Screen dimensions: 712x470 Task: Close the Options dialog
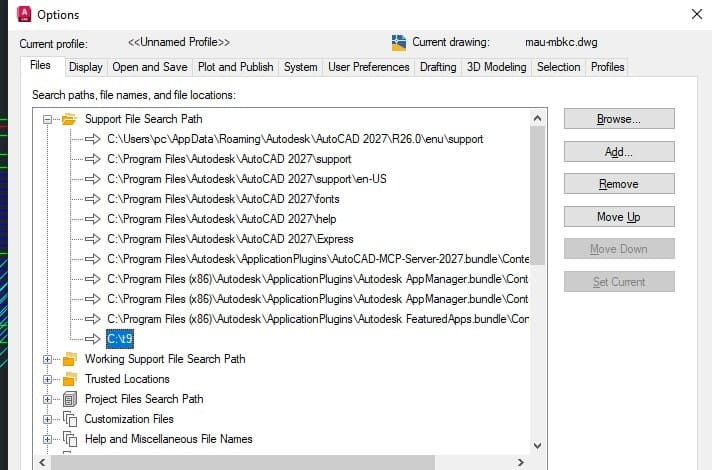click(697, 14)
